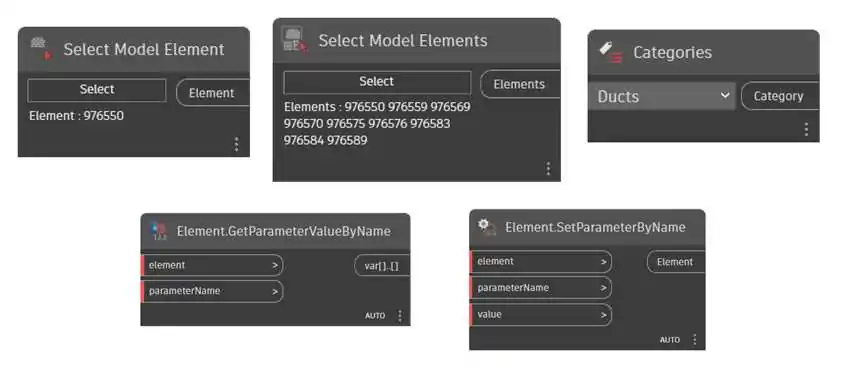Viewport: 841px width, 371px height.
Task: Click parameterName input port of GetParameterValueByName
Action: (212, 292)
